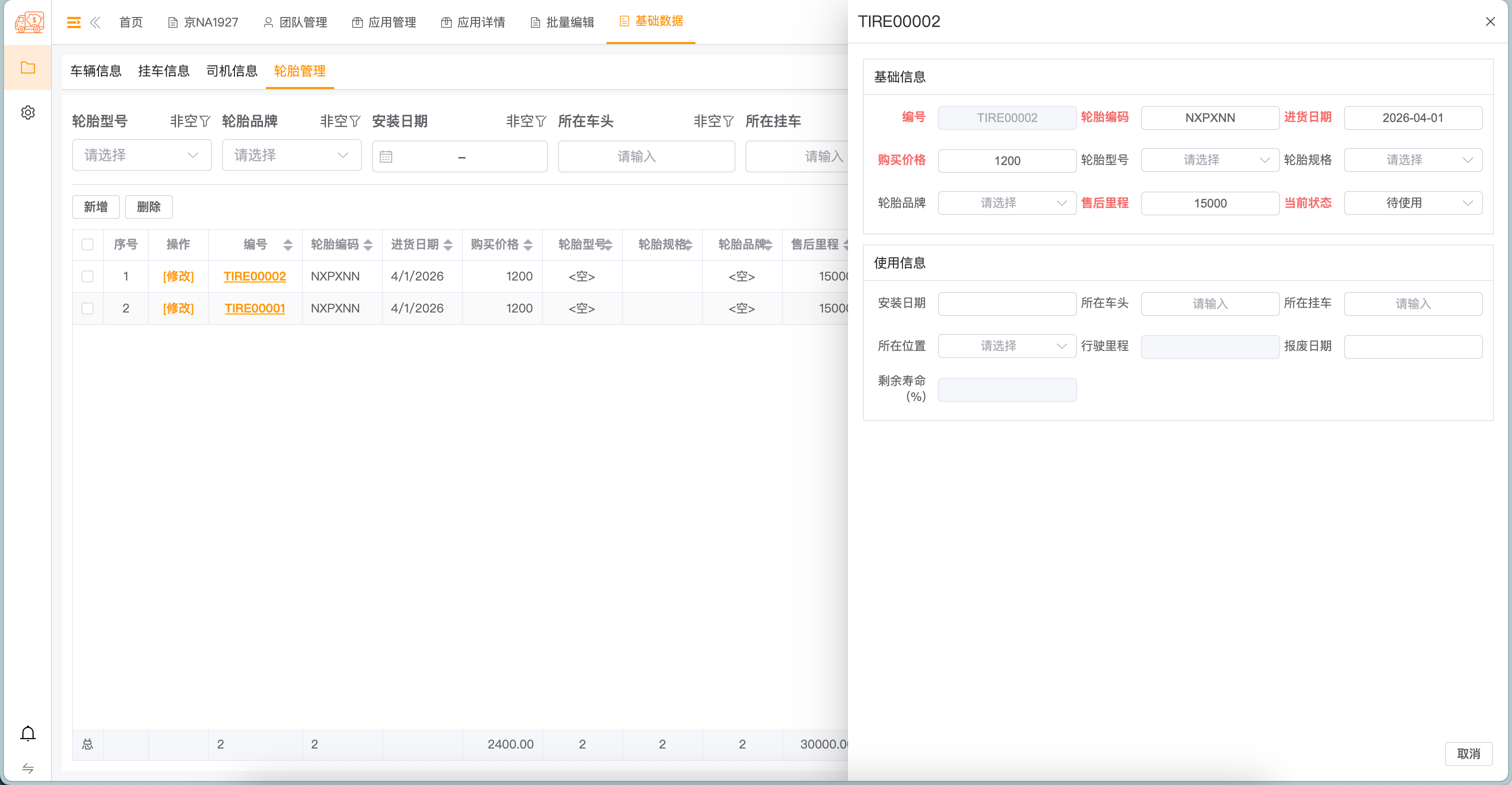
Task: Click the notification bell icon
Action: pyautogui.click(x=27, y=733)
